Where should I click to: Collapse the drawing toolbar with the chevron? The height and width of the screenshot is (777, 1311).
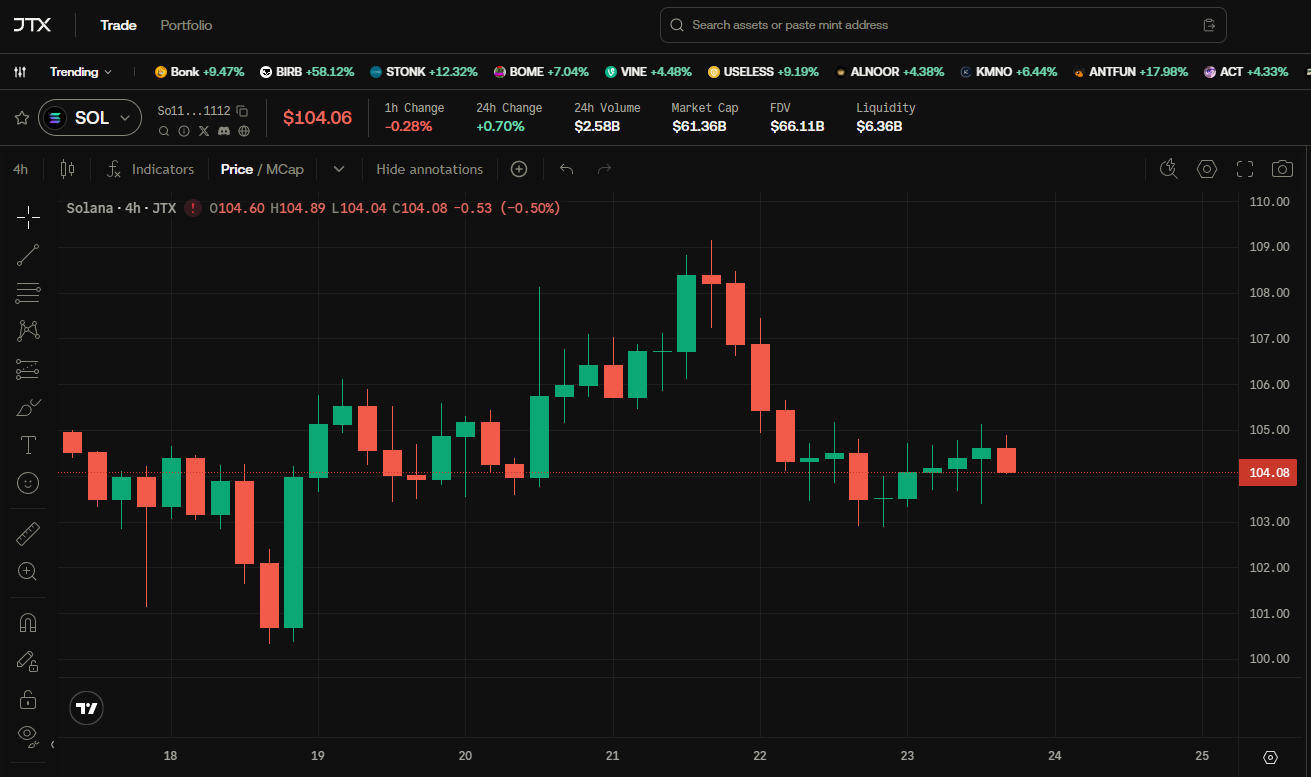(x=52, y=745)
